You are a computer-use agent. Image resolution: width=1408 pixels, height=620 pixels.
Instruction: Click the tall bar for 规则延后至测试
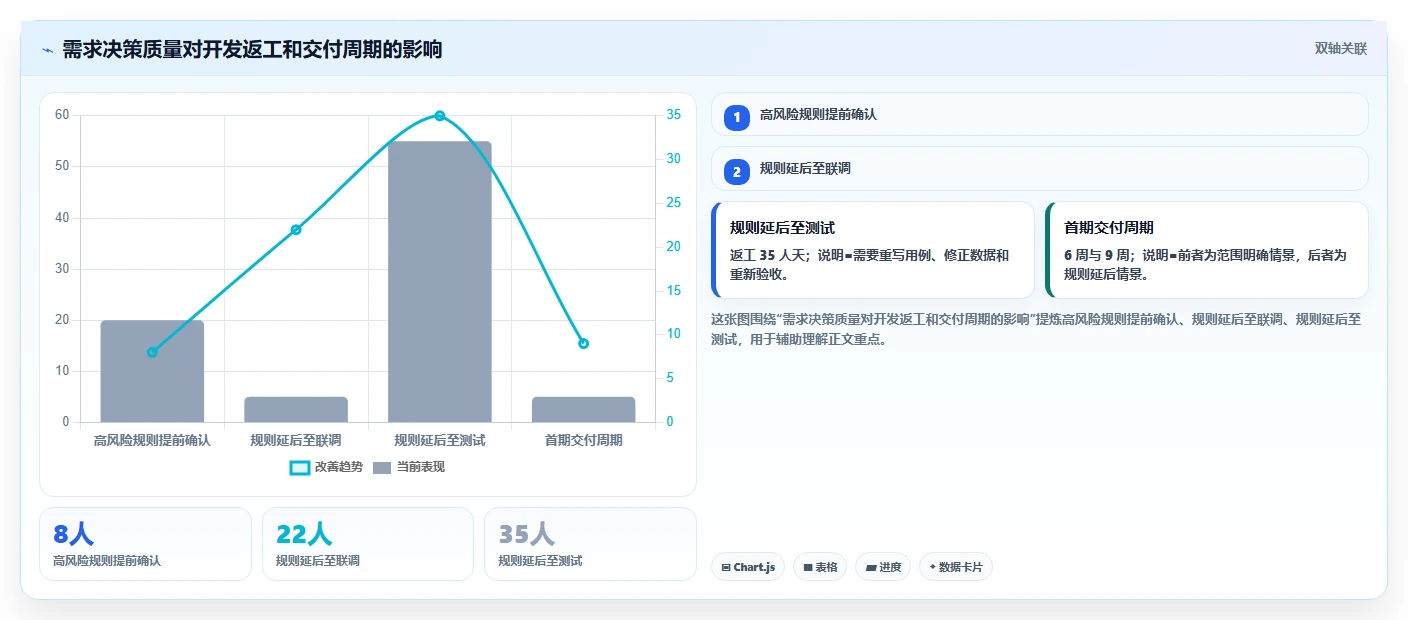click(x=440, y=282)
